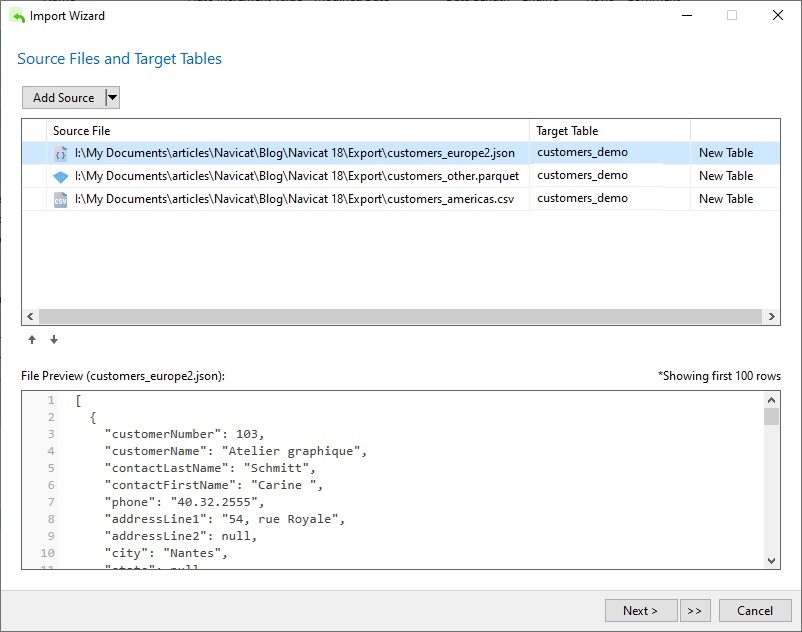Click the Add Source button
This screenshot has width=802, height=632.
point(63,98)
